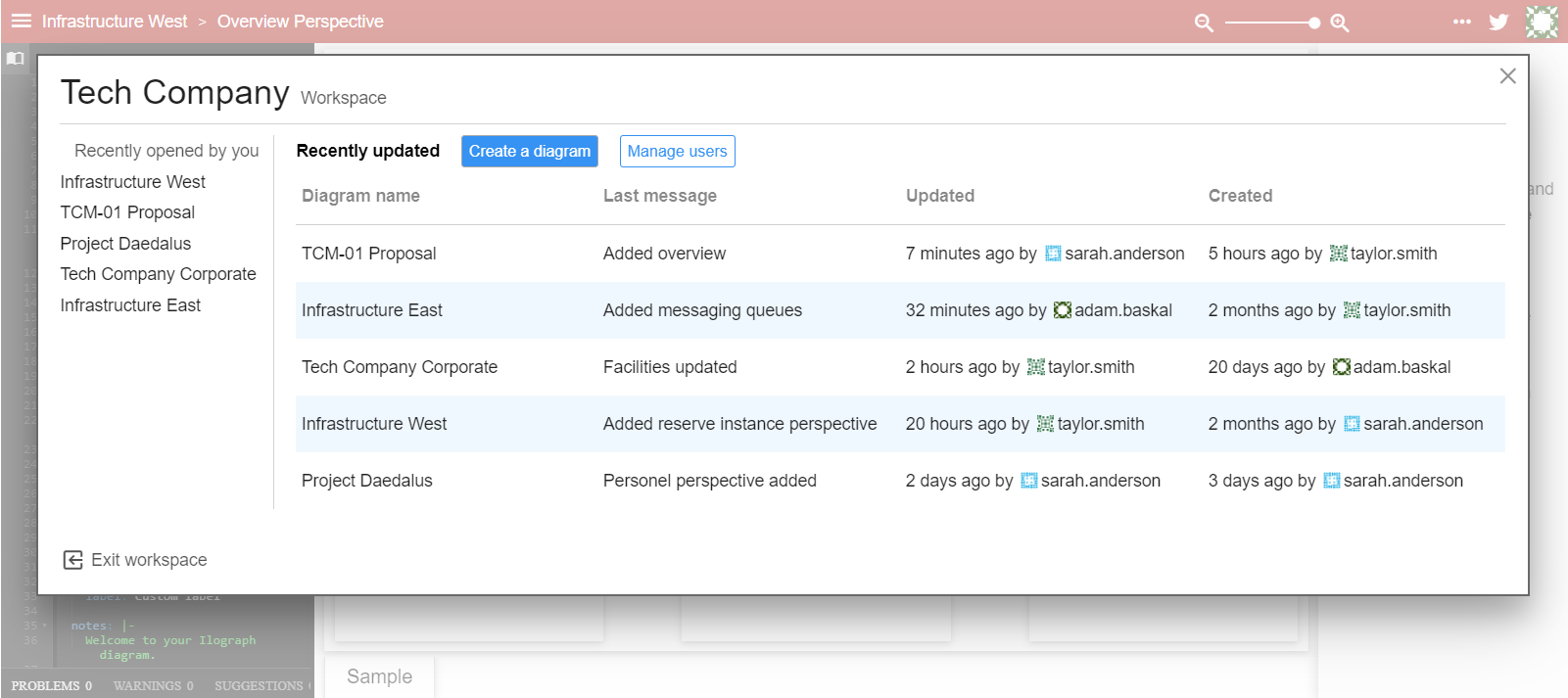Open Tech Company Corporate diagram in table

point(400,367)
